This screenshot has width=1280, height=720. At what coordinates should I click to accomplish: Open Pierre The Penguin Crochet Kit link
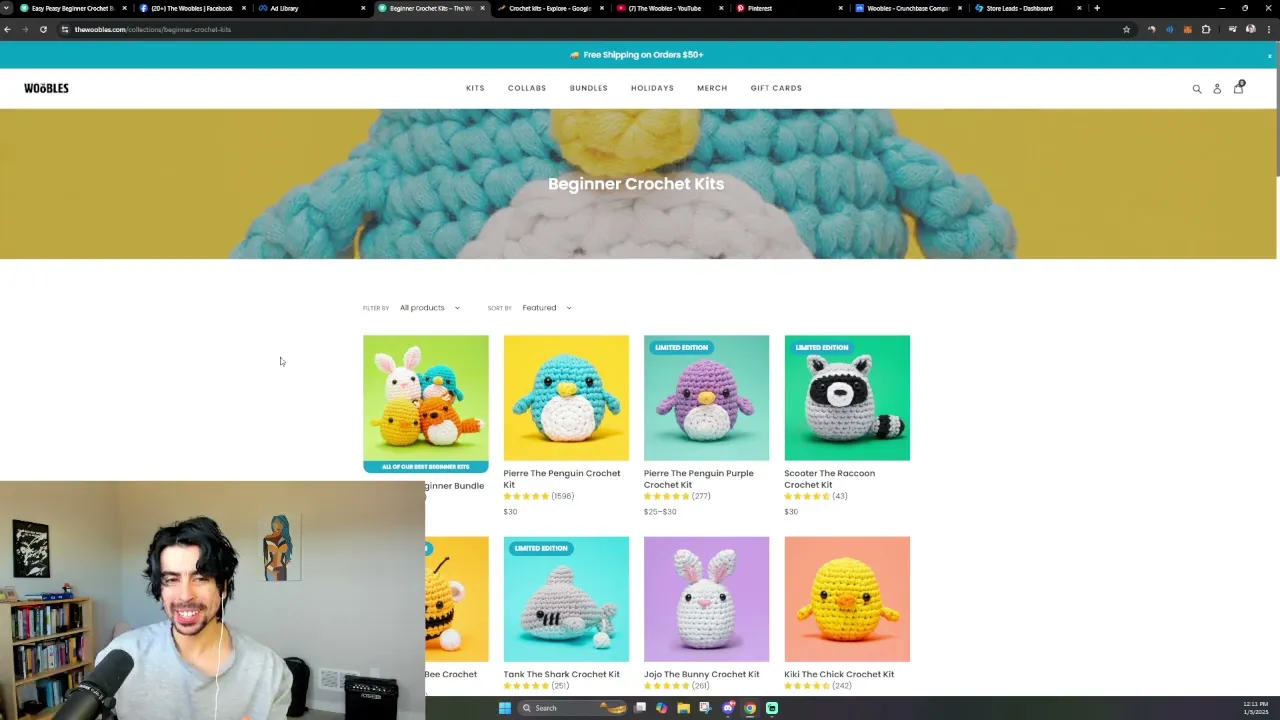point(562,479)
